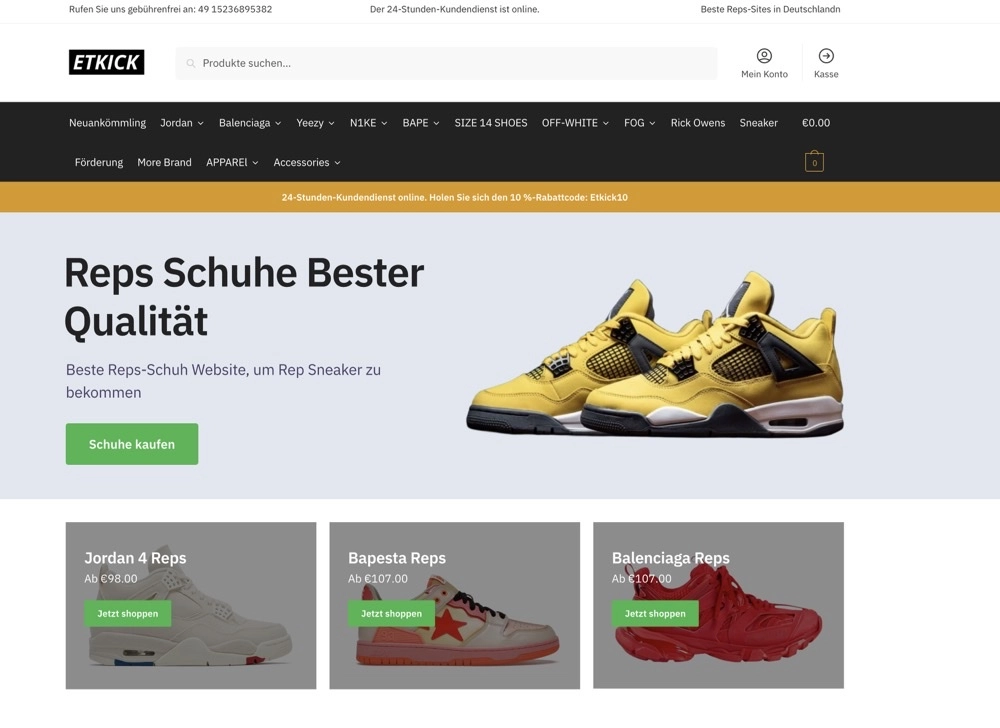Click Jetzt shoppen on Balenciaga Reps

coord(655,613)
